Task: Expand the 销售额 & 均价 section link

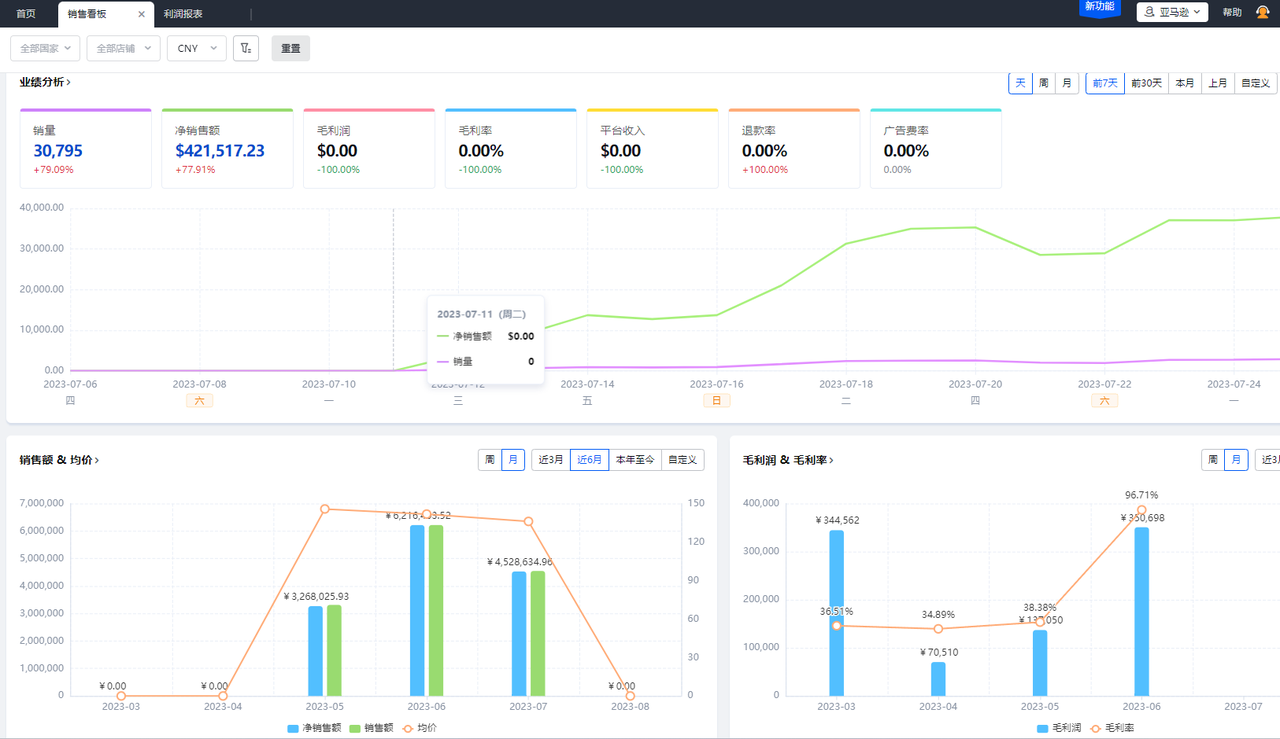Action: coord(59,460)
